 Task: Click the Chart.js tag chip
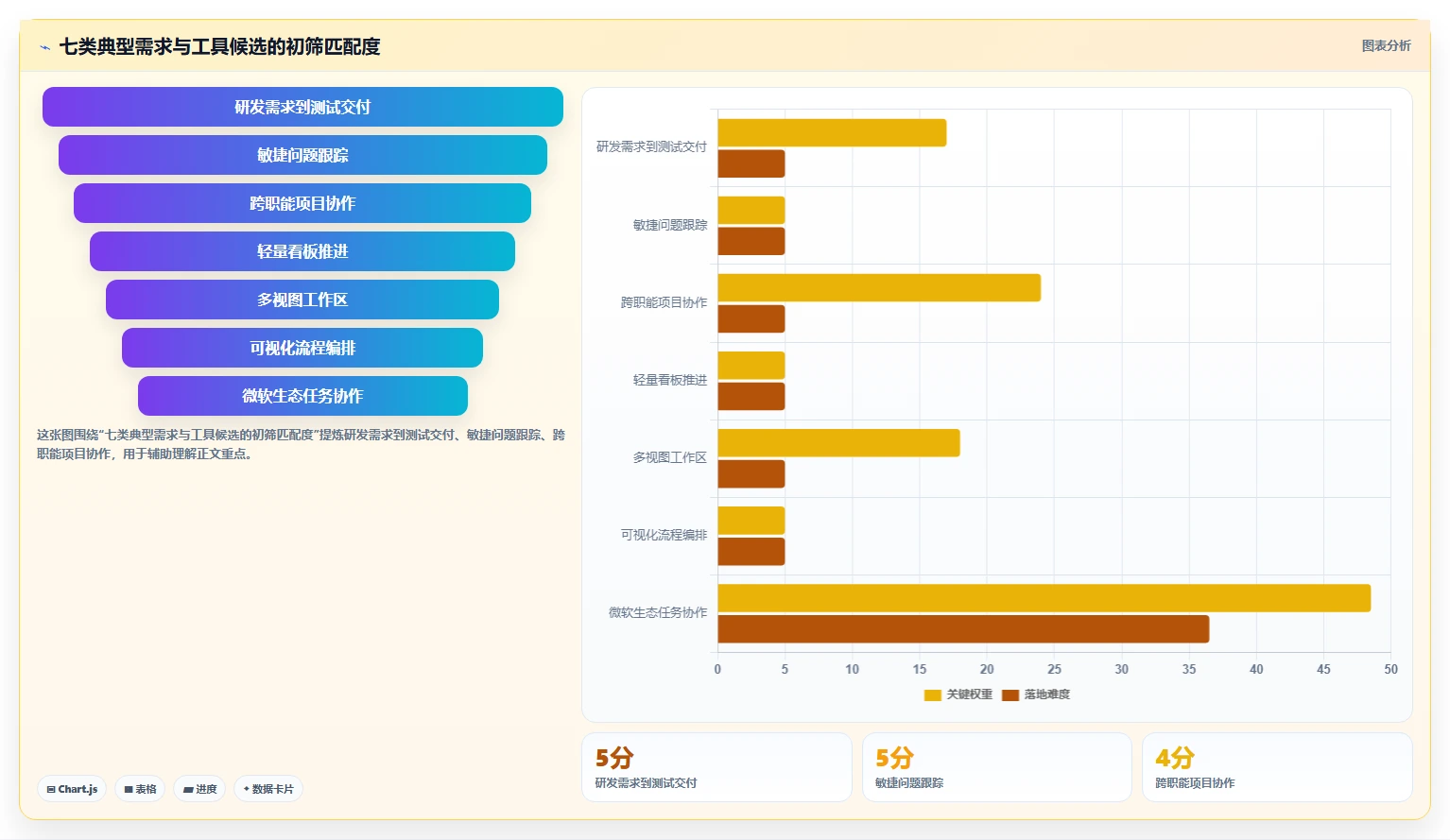point(72,789)
